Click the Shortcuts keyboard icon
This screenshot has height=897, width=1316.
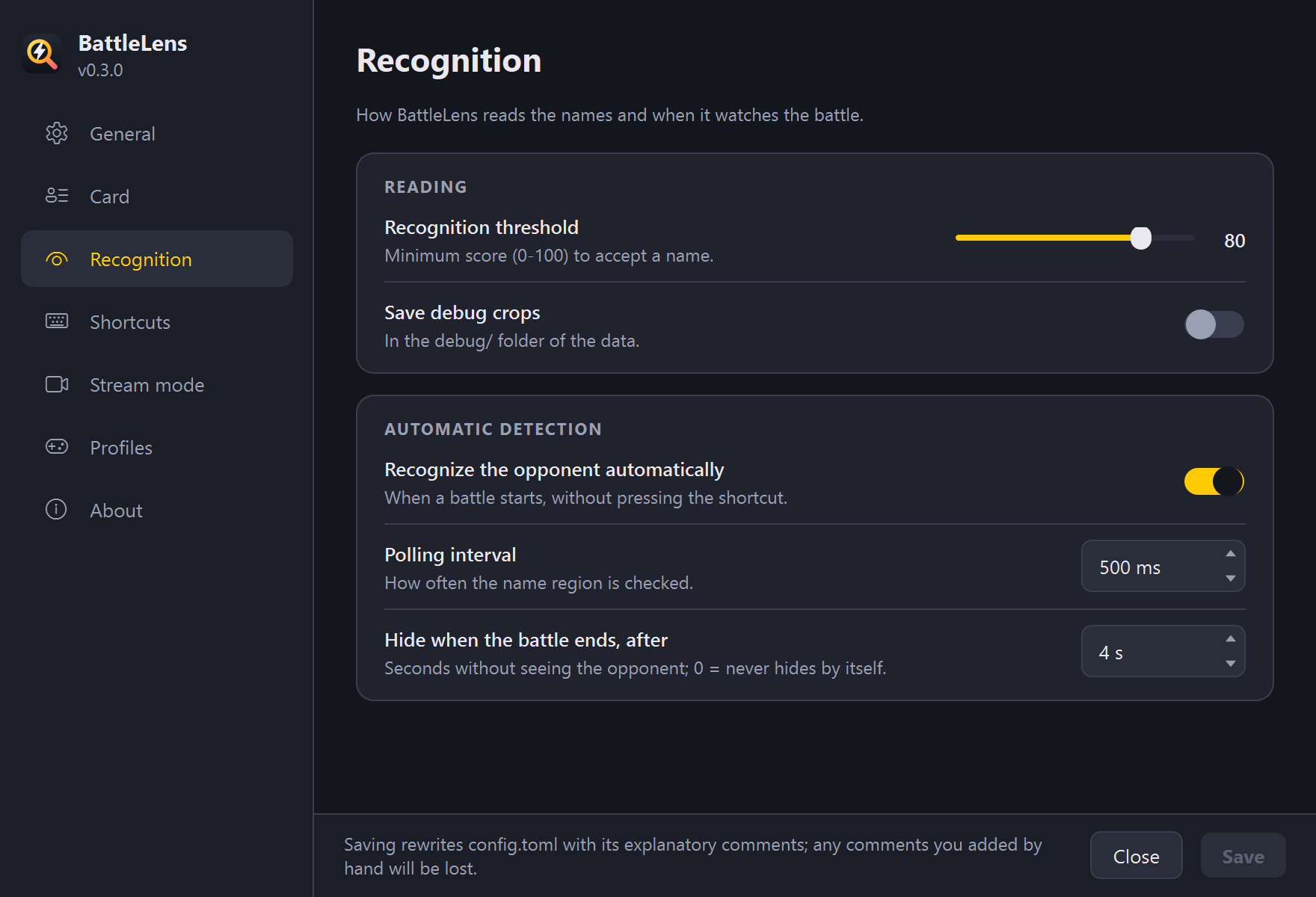(x=57, y=321)
